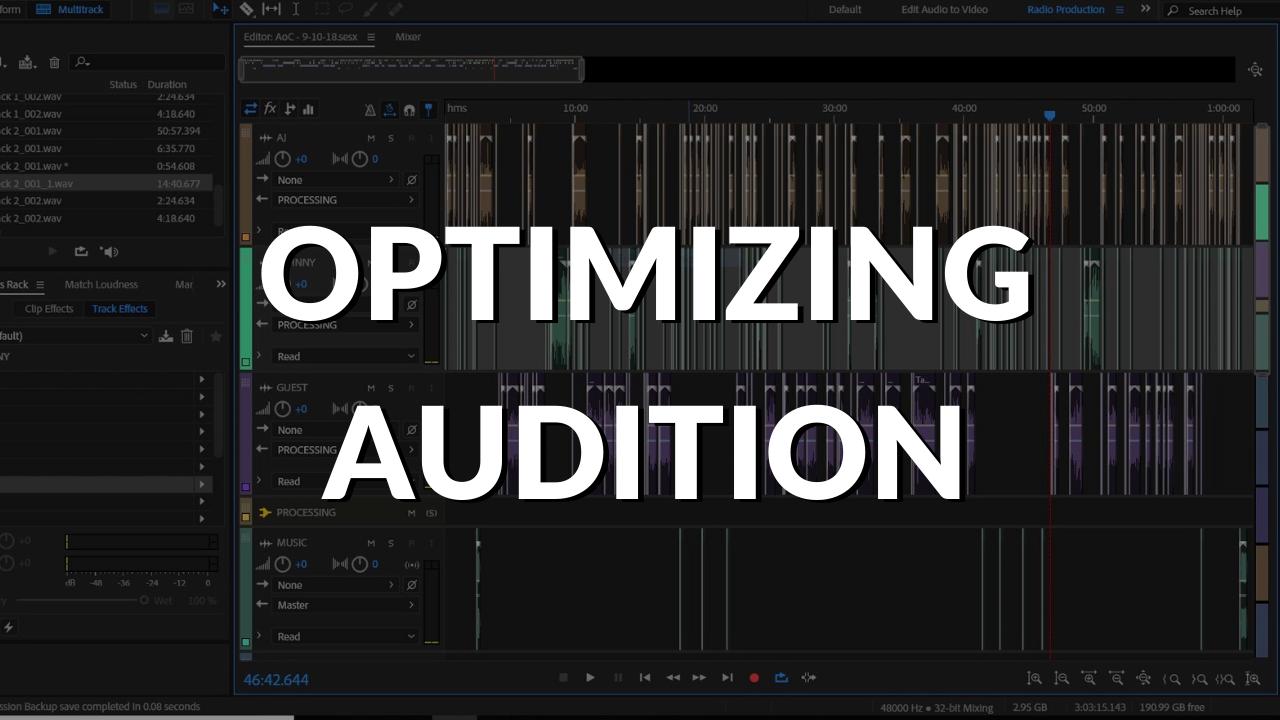Click the Files panel search field

(145, 62)
